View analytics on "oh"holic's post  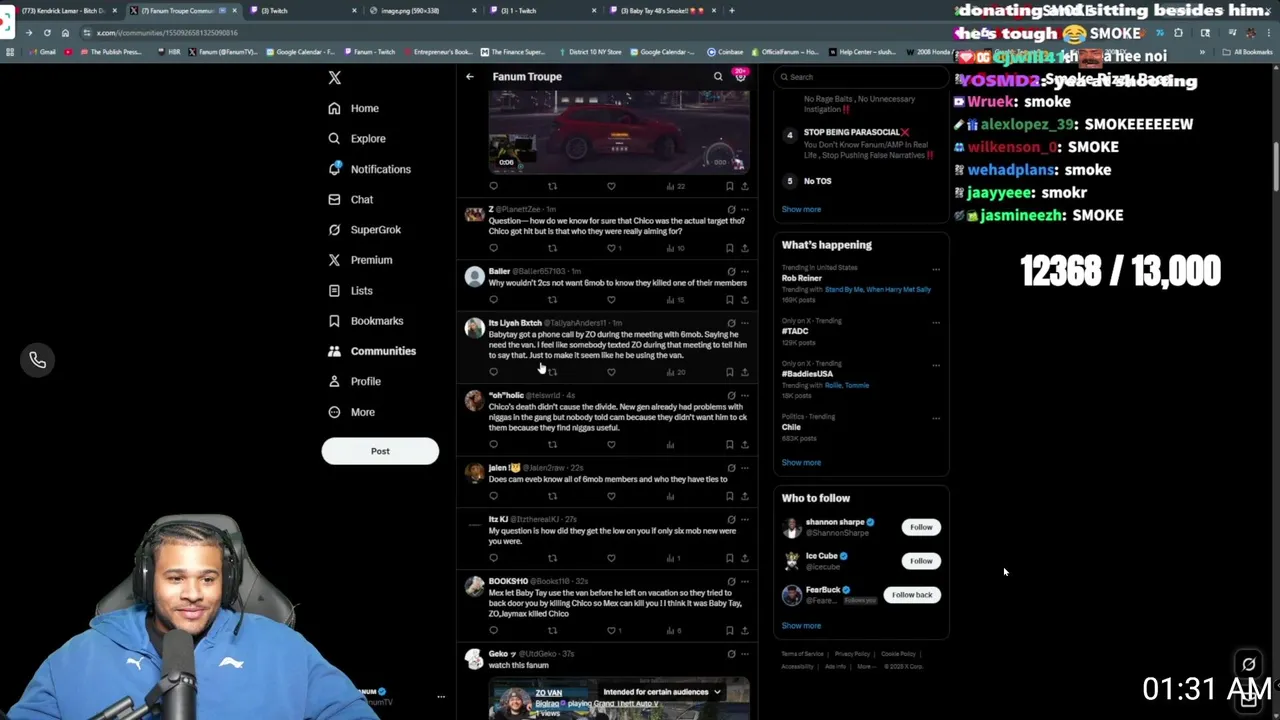[x=670, y=445]
